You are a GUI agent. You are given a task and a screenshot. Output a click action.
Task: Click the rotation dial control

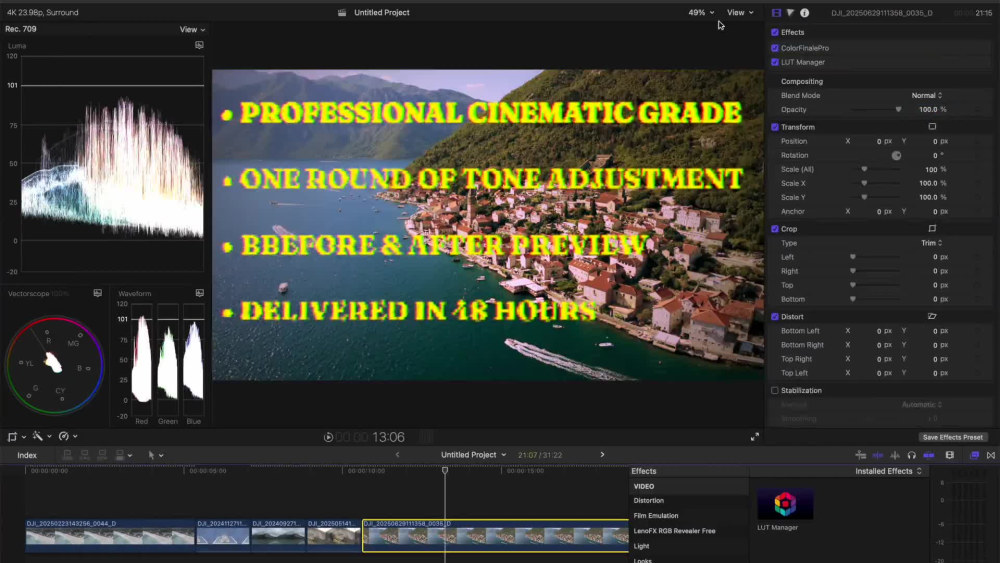pos(896,156)
